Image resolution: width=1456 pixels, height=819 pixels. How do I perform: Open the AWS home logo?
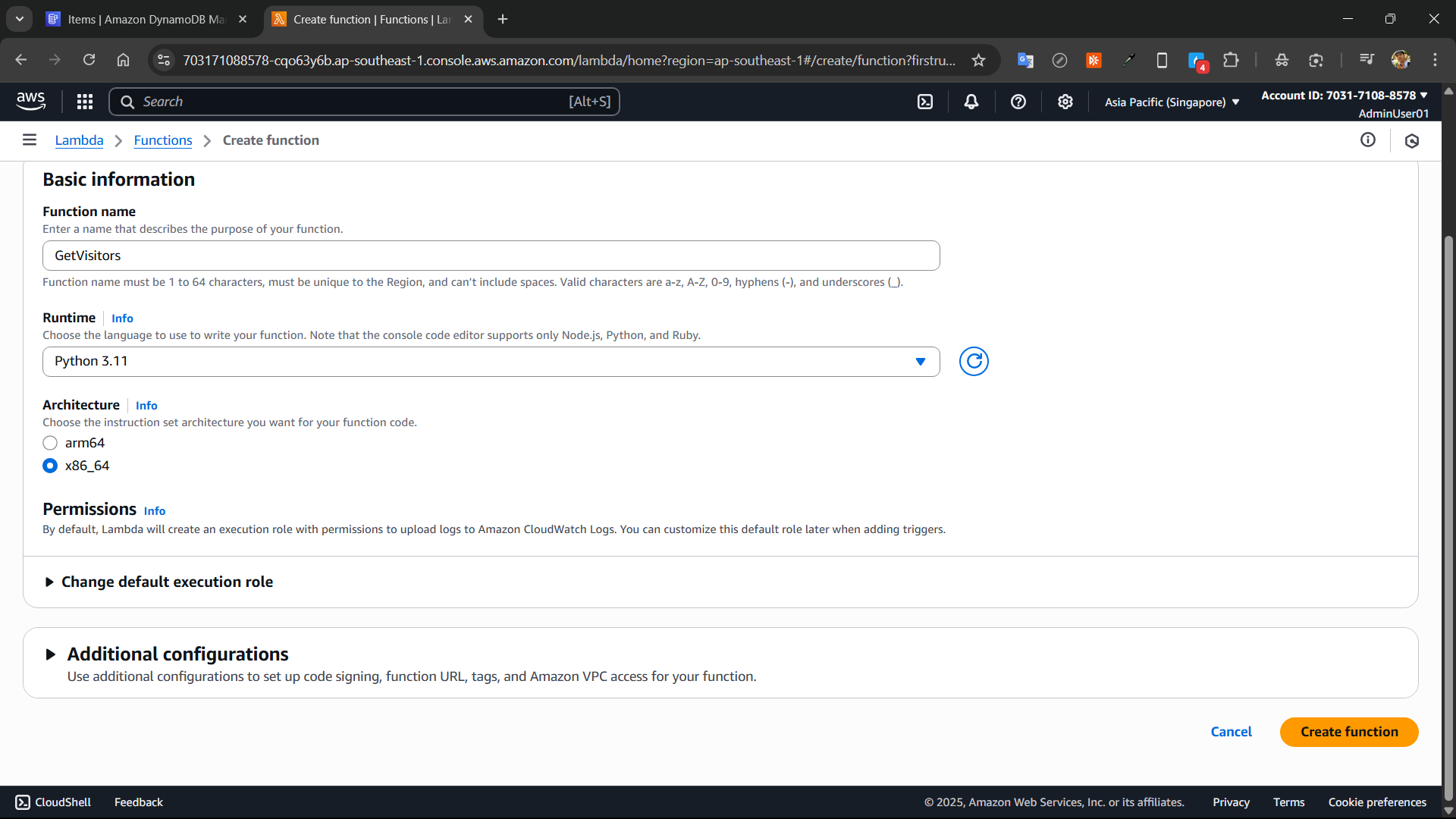pos(31,101)
